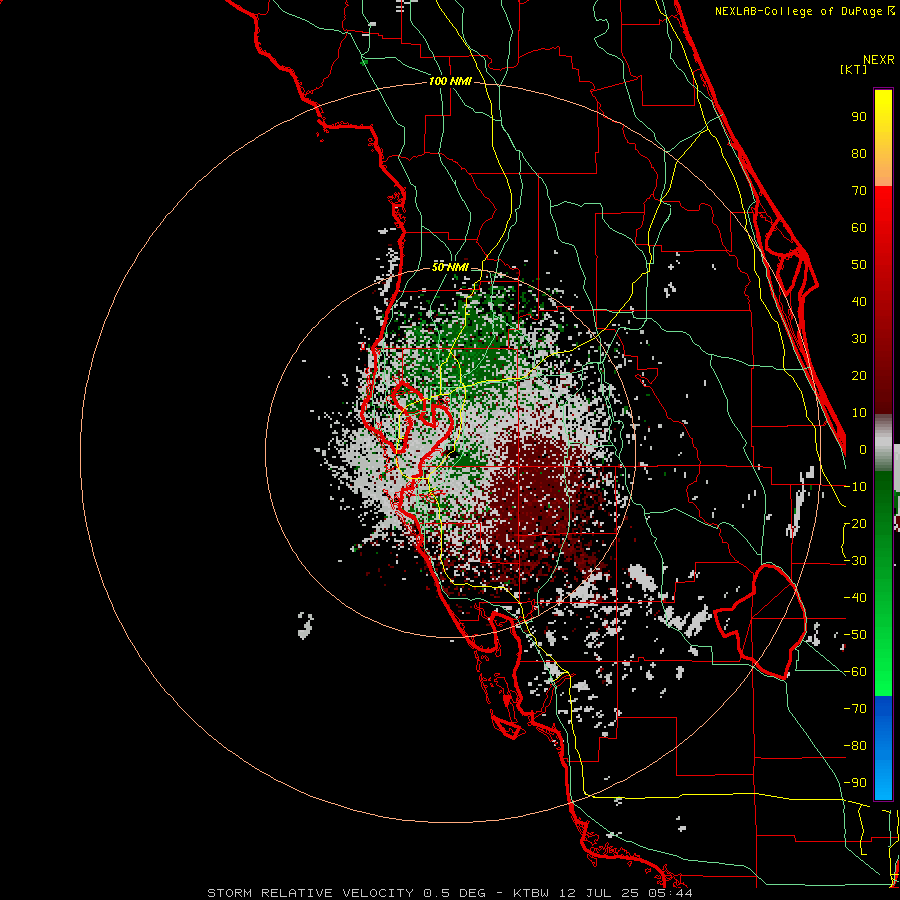Image resolution: width=900 pixels, height=900 pixels.
Task: Click the "80" value on velocity scale
Action: tap(859, 154)
